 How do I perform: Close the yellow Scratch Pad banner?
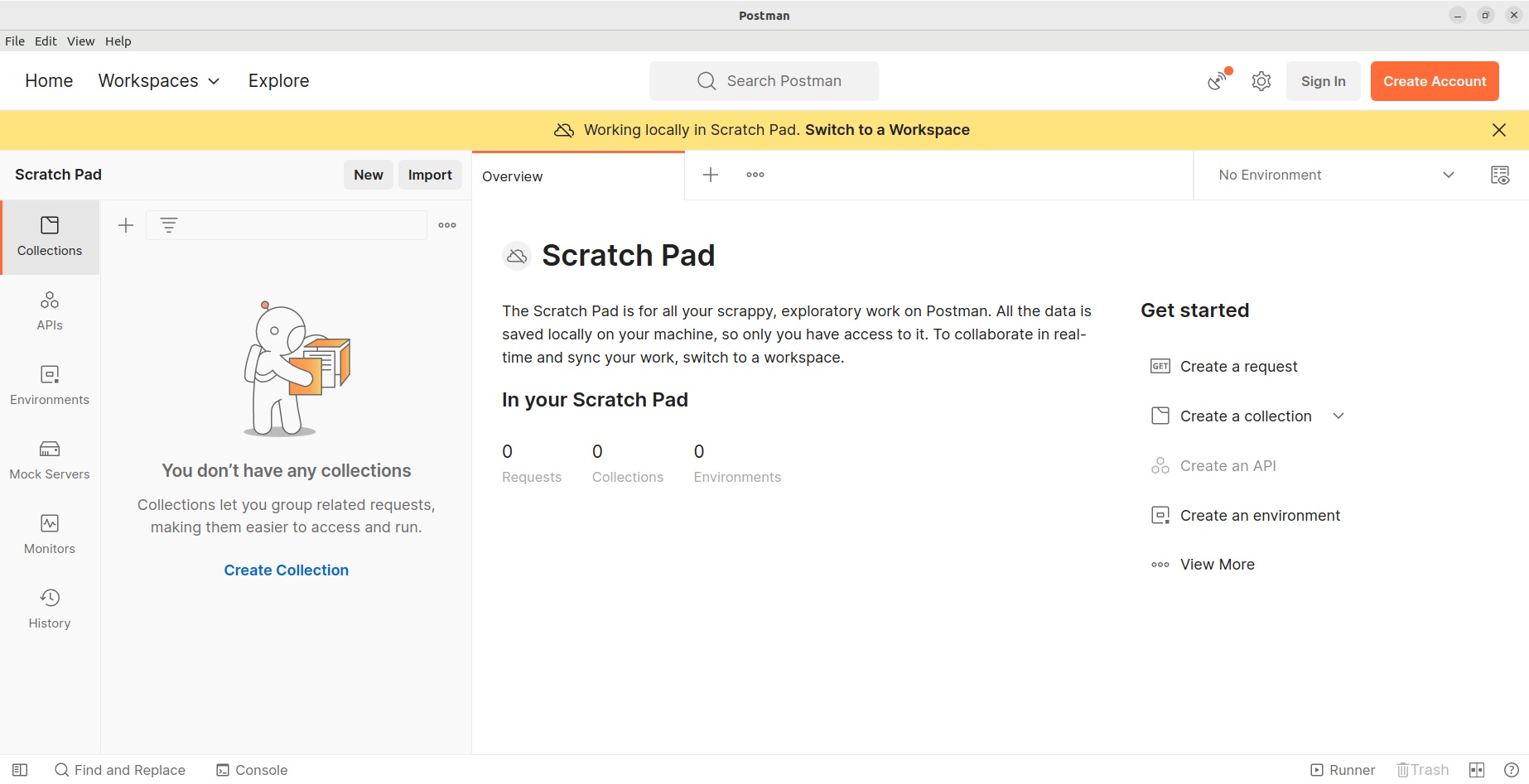pos(1499,130)
